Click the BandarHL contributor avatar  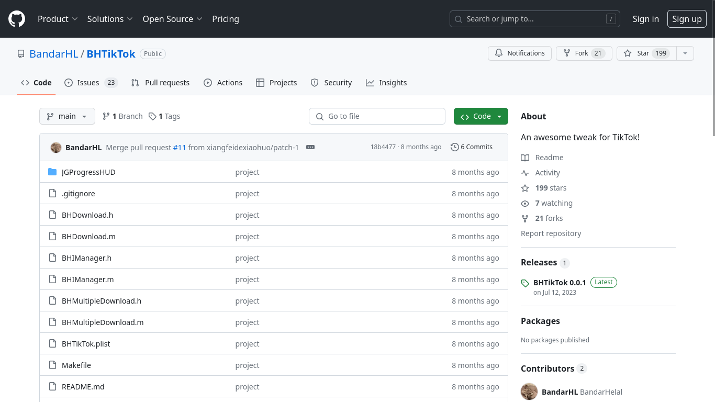[529, 392]
